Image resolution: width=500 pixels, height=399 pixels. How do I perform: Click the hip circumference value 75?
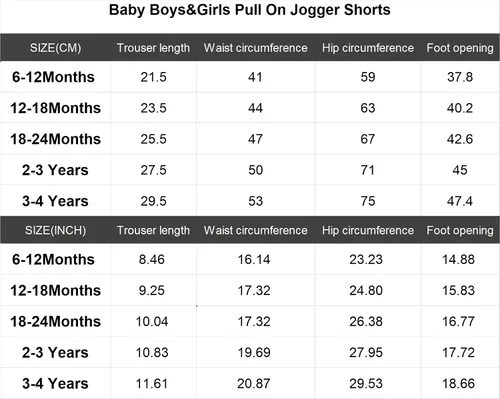(x=368, y=201)
